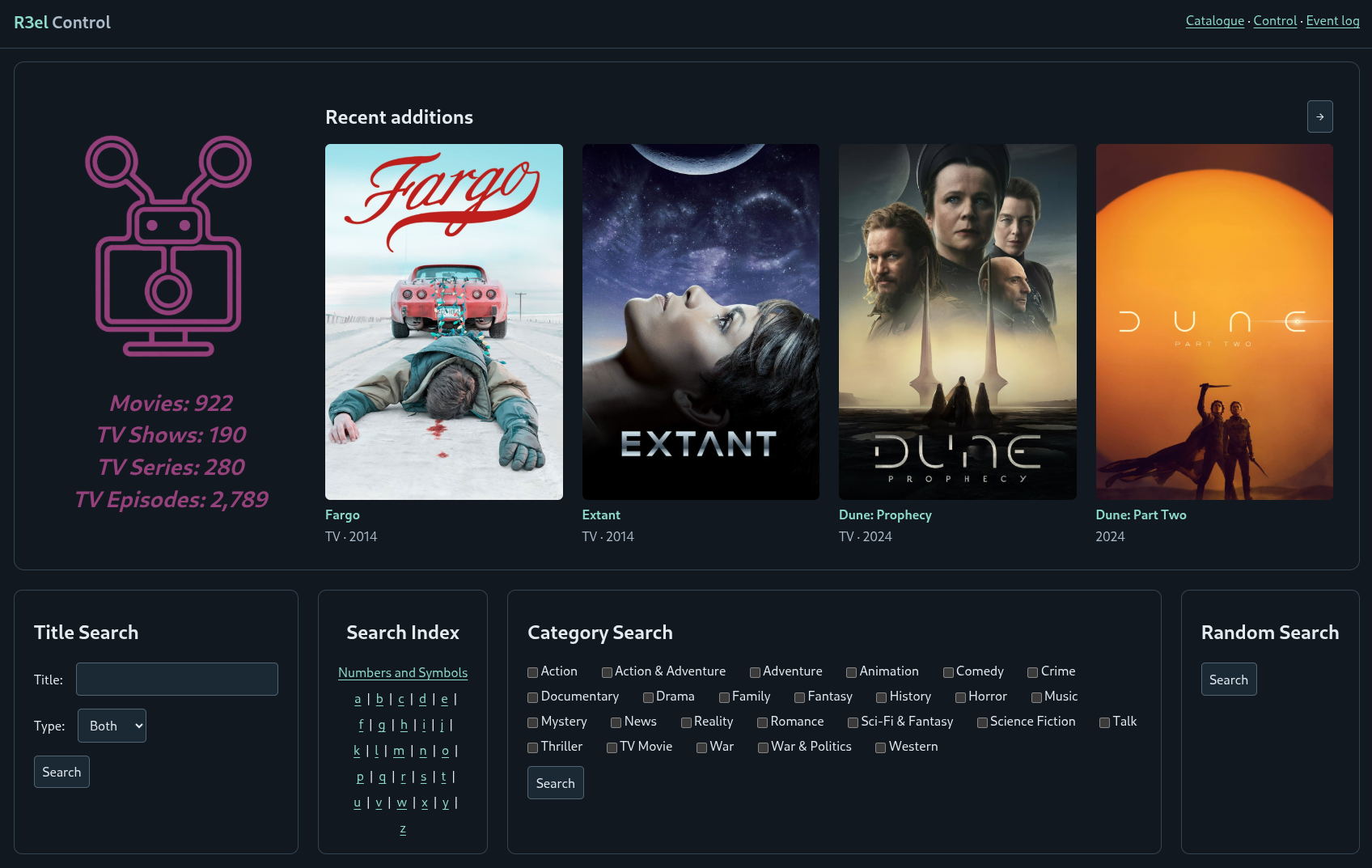
Task: Check the War category
Action: pyautogui.click(x=701, y=747)
